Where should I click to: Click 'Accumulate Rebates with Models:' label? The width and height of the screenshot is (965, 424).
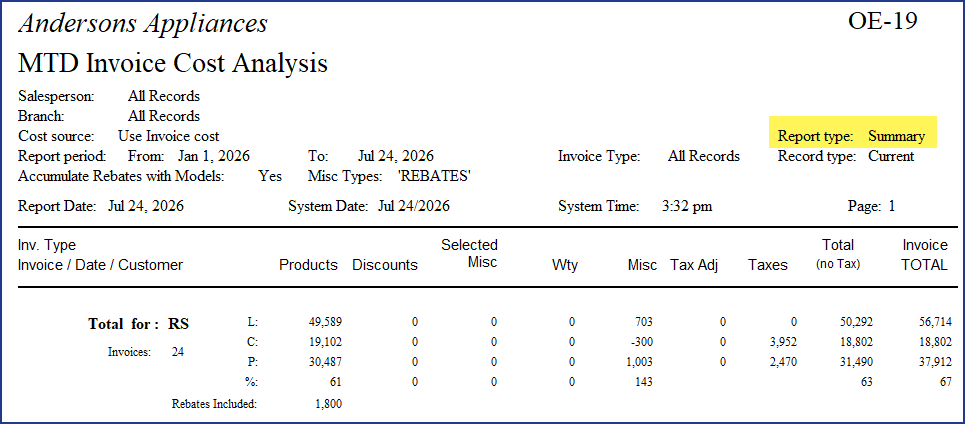tap(121, 176)
